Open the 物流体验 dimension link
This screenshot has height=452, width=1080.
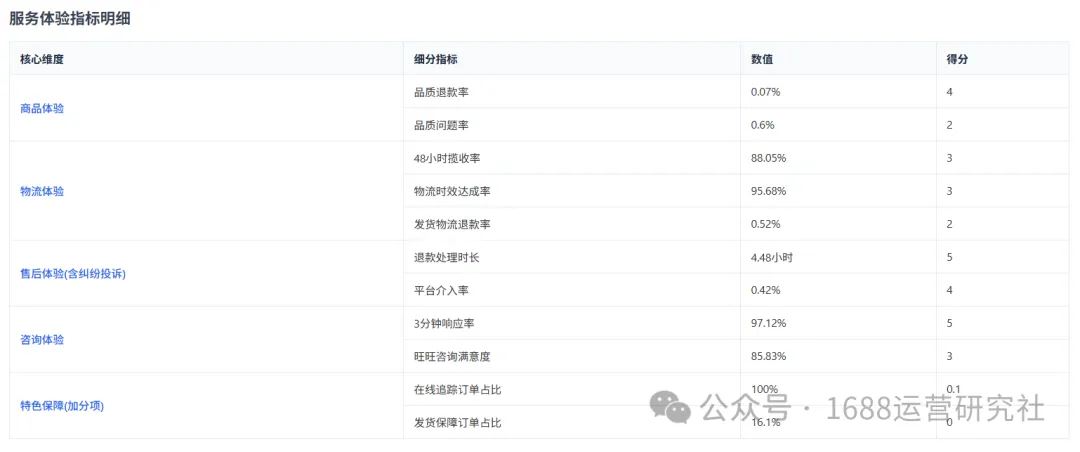pos(42,191)
